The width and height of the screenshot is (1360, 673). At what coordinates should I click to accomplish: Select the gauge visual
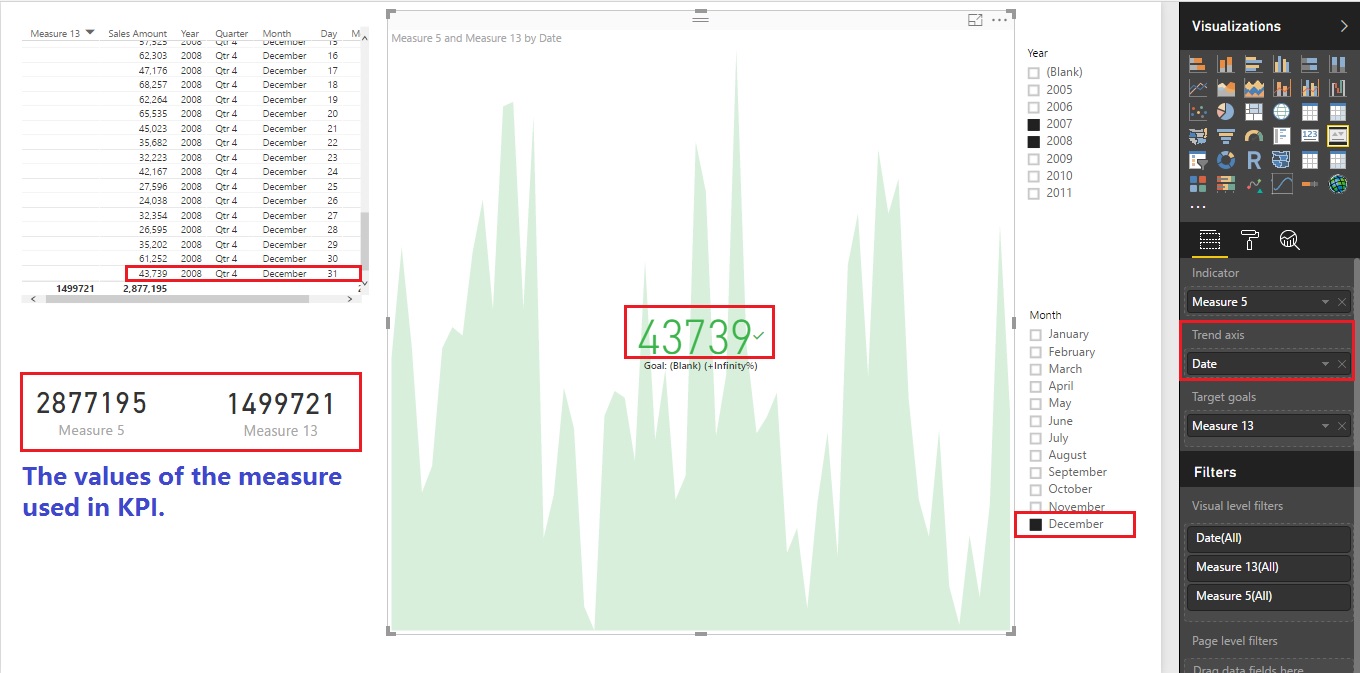point(1253,136)
